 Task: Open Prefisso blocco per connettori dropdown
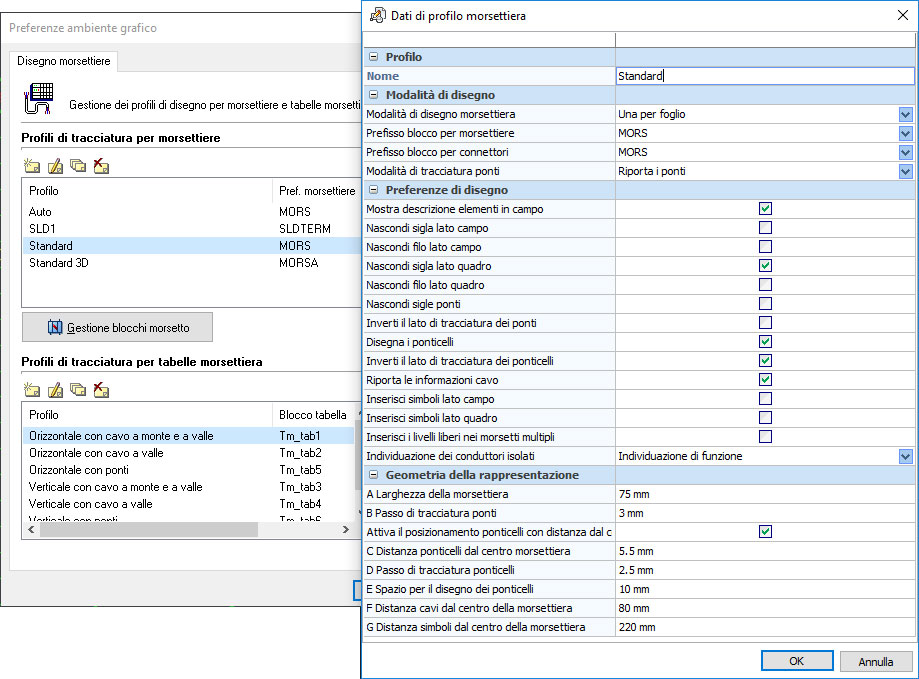tap(906, 152)
